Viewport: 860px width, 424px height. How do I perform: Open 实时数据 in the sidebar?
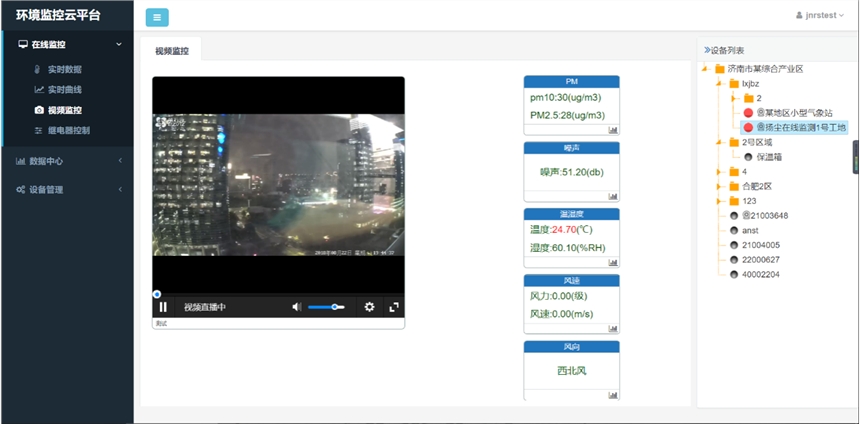click(x=64, y=69)
